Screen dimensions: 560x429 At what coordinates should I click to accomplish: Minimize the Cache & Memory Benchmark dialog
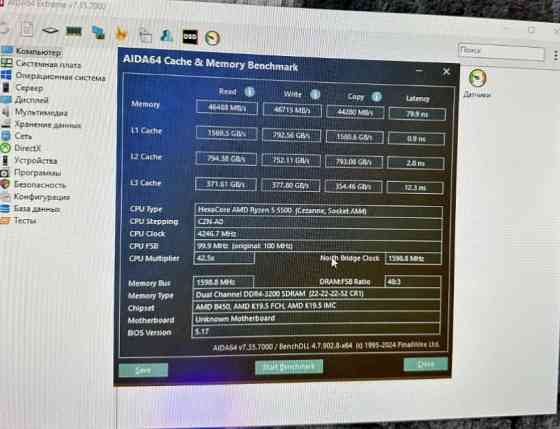pyautogui.click(x=419, y=70)
